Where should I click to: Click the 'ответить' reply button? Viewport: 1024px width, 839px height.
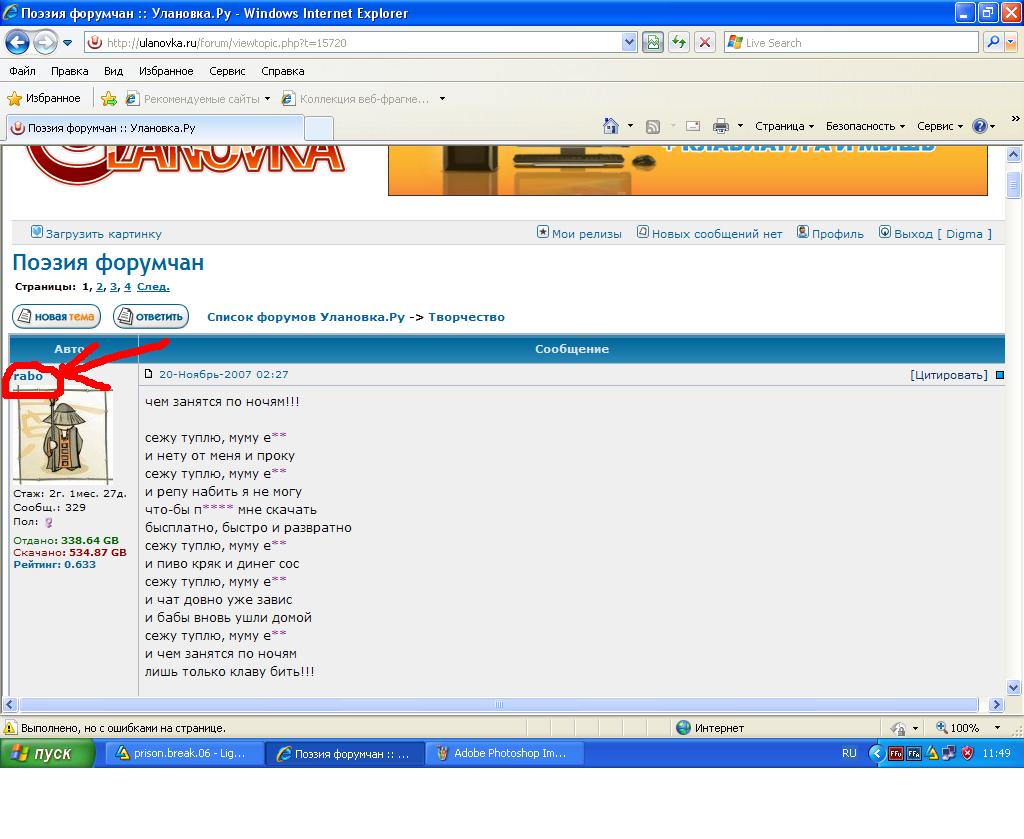[x=151, y=317]
